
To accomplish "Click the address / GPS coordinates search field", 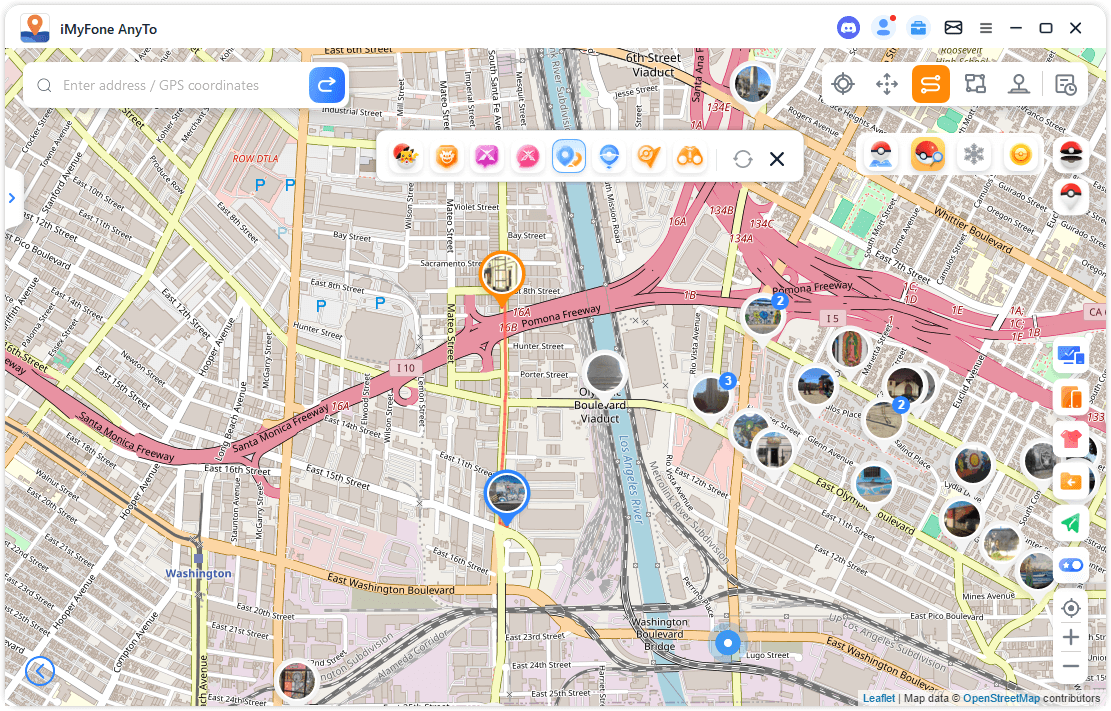I will (x=180, y=86).
